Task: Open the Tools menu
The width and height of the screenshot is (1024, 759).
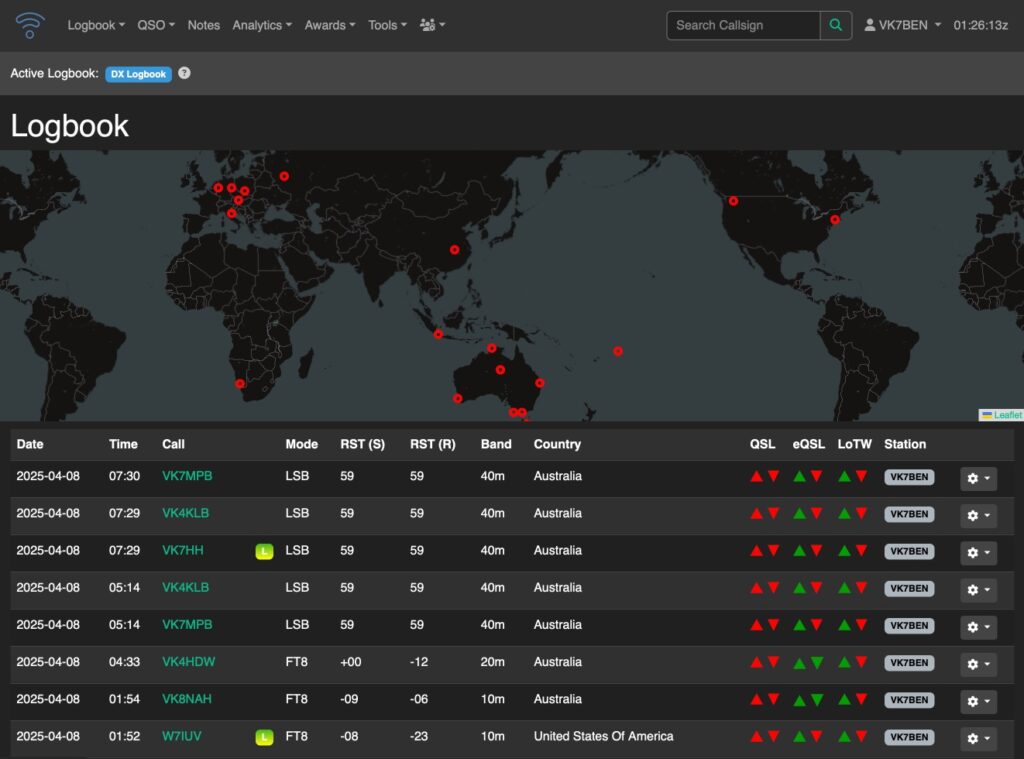Action: click(387, 25)
